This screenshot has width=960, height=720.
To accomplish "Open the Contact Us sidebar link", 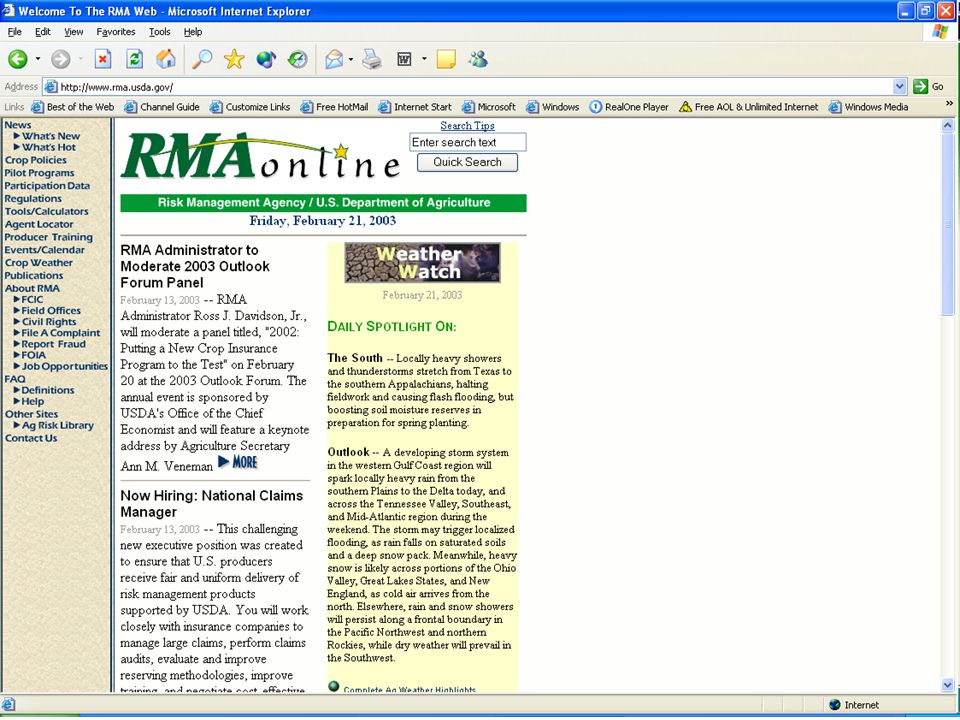I will click(x=31, y=438).
